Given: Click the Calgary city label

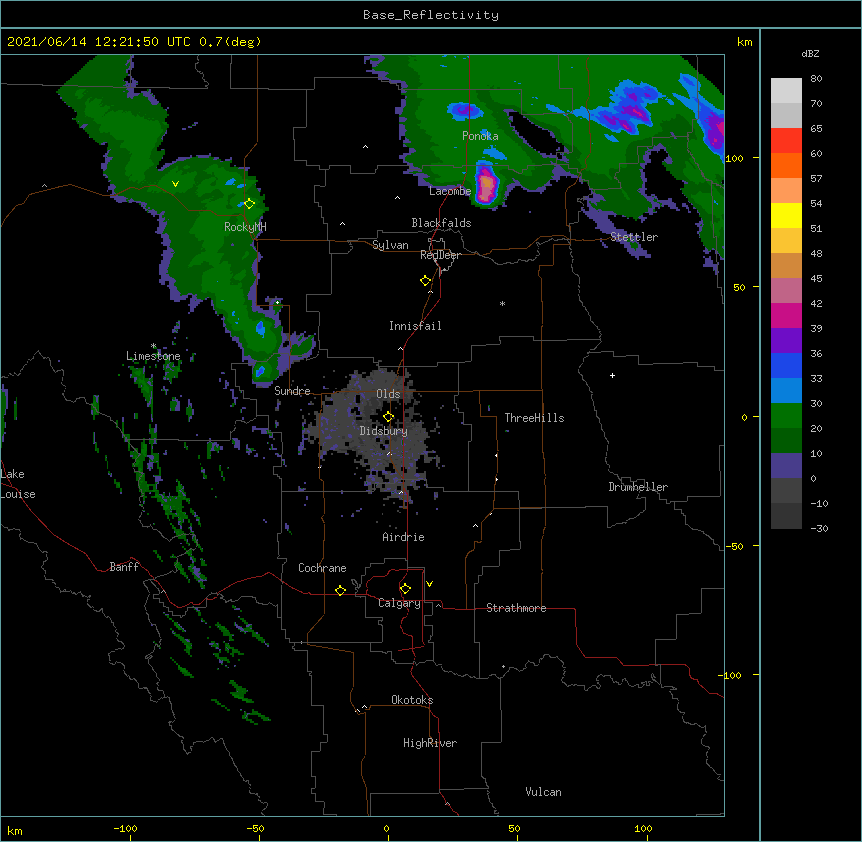Looking at the screenshot, I should (399, 603).
